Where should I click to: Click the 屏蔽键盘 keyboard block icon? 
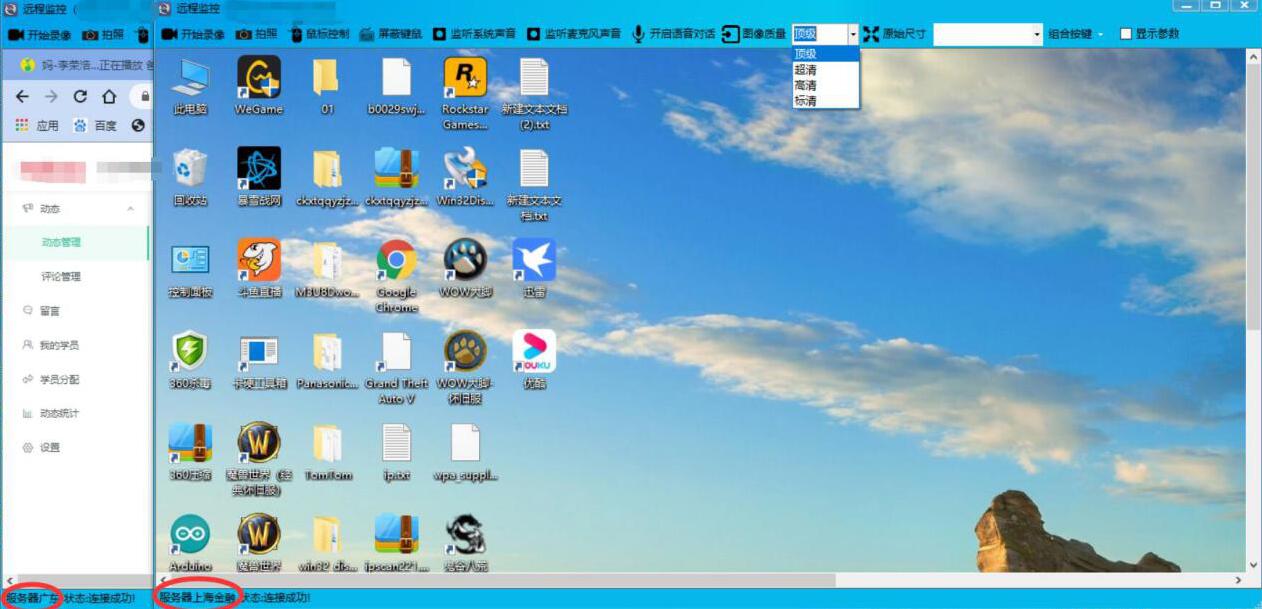(367, 34)
